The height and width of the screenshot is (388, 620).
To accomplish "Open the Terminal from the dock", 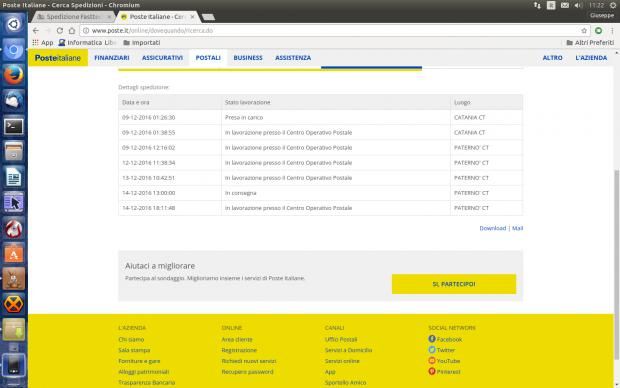I will click(x=13, y=126).
